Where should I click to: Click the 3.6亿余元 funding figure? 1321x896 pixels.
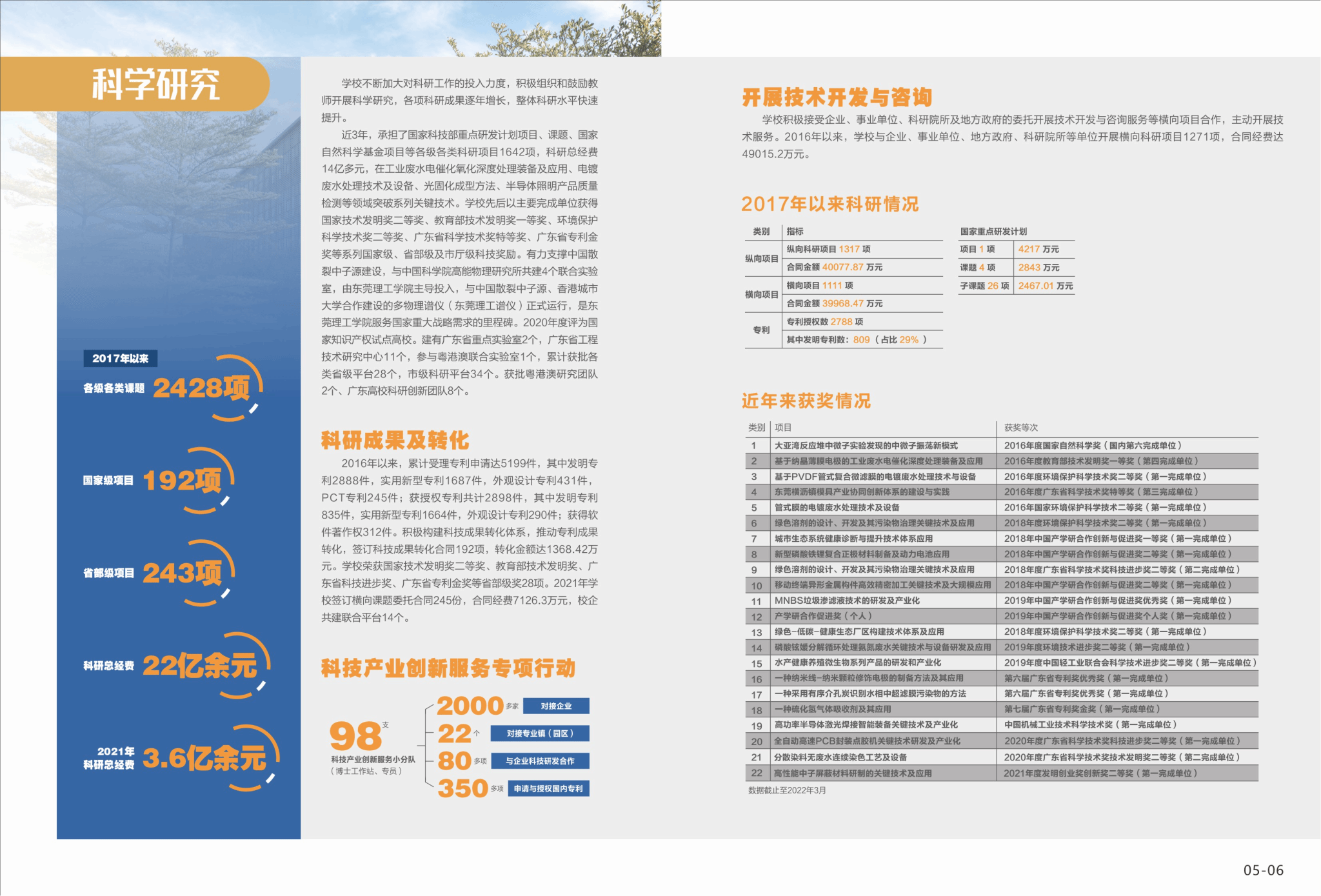click(204, 759)
